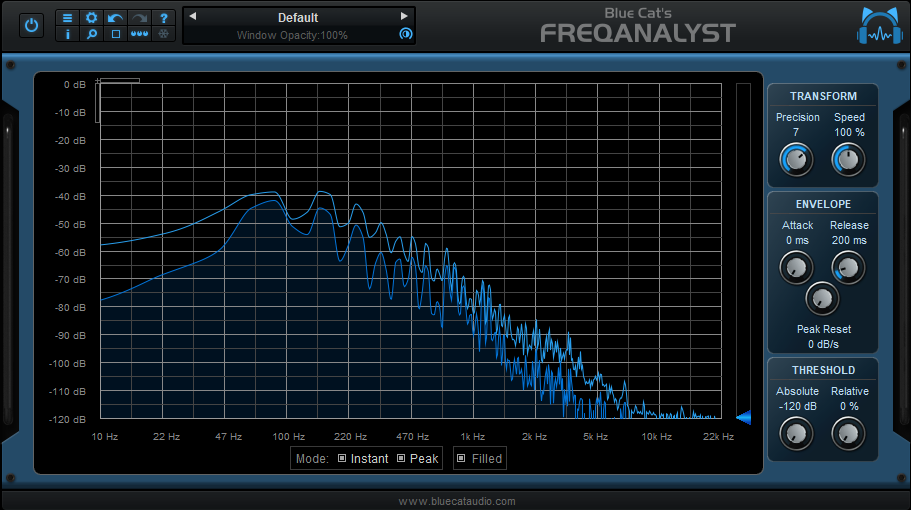911x510 pixels.
Task: Click the TRANSFORM panel header
Action: [823, 96]
